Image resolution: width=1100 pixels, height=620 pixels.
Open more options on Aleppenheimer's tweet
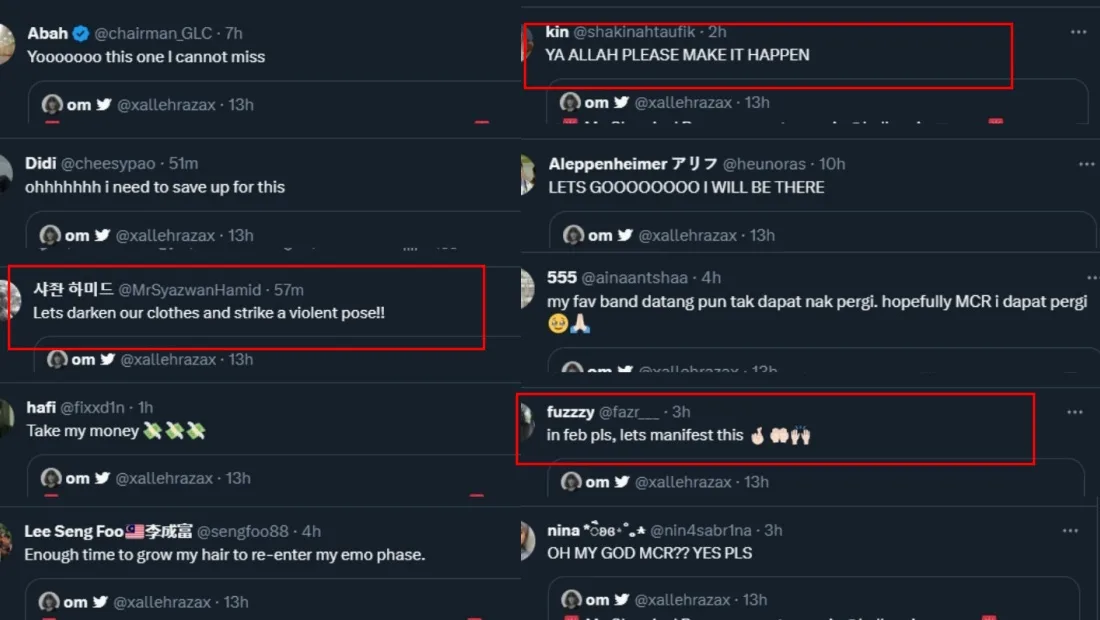pos(1086,164)
